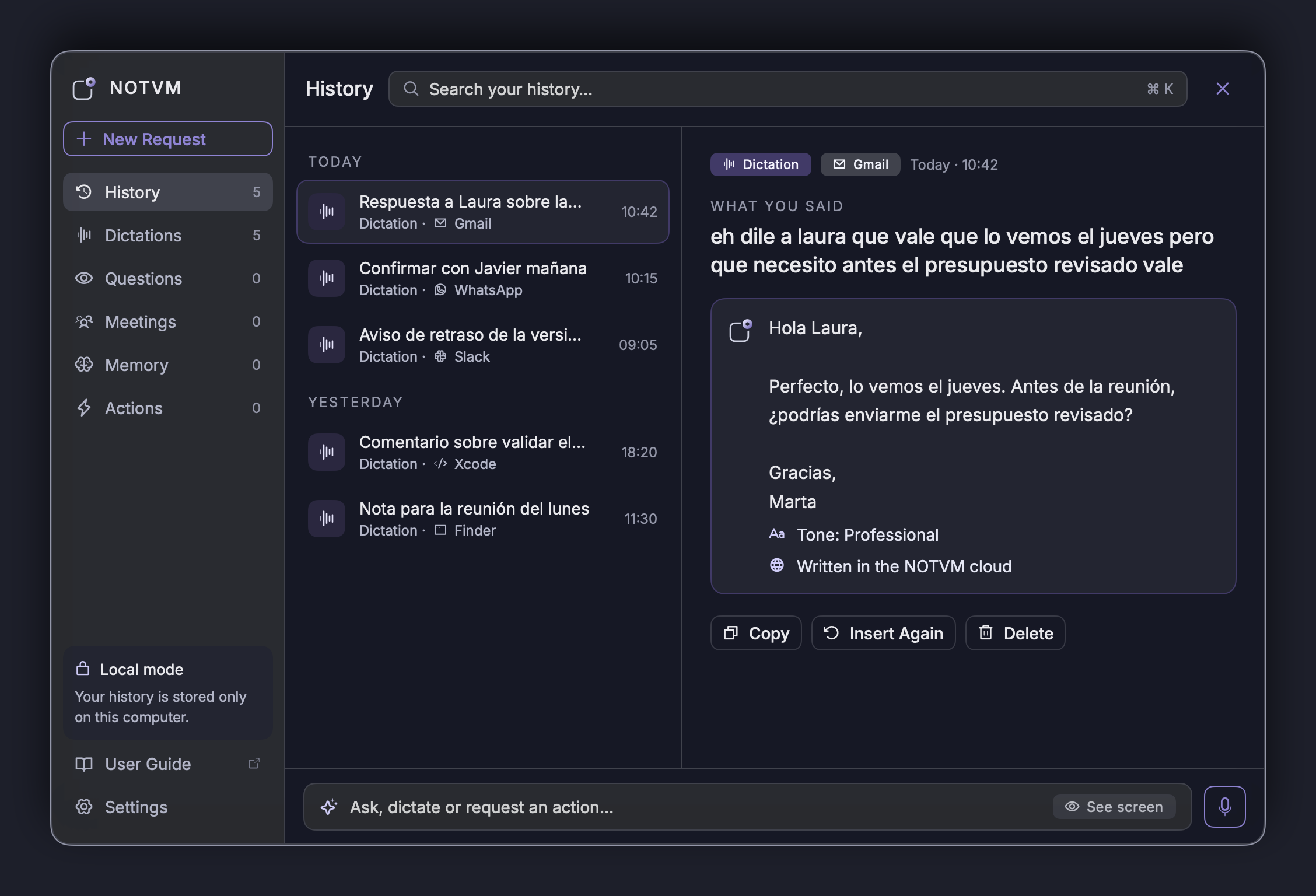
Task: Delete this dictation entry
Action: (x=1015, y=633)
